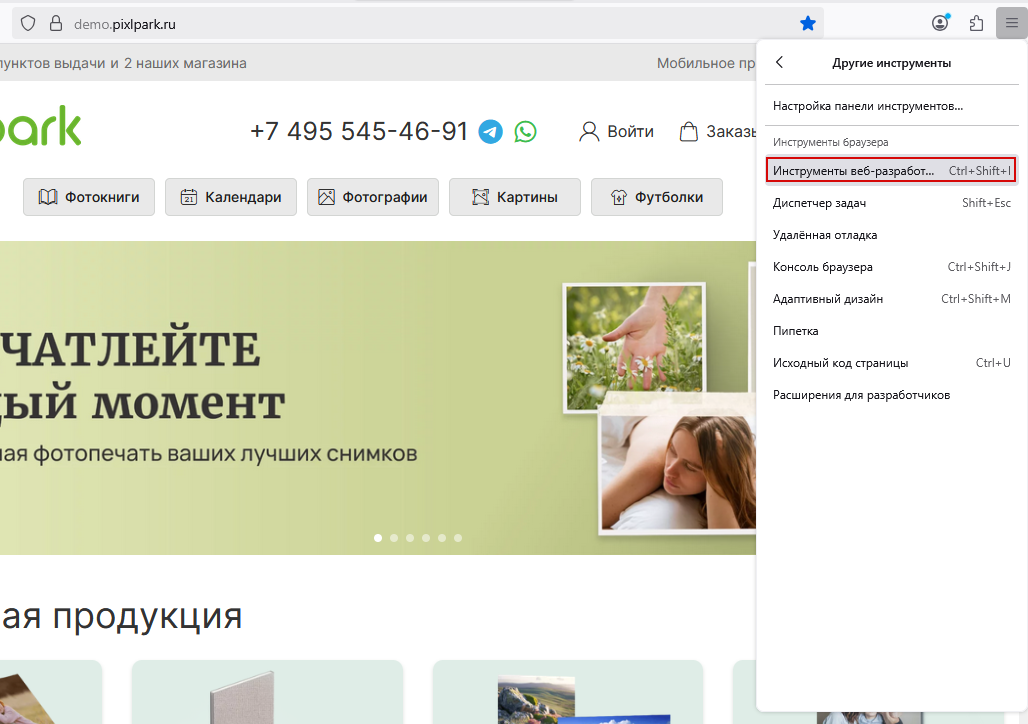Open the extensions puzzle icon
This screenshot has height=724, width=1028.
pyautogui.click(x=977, y=23)
